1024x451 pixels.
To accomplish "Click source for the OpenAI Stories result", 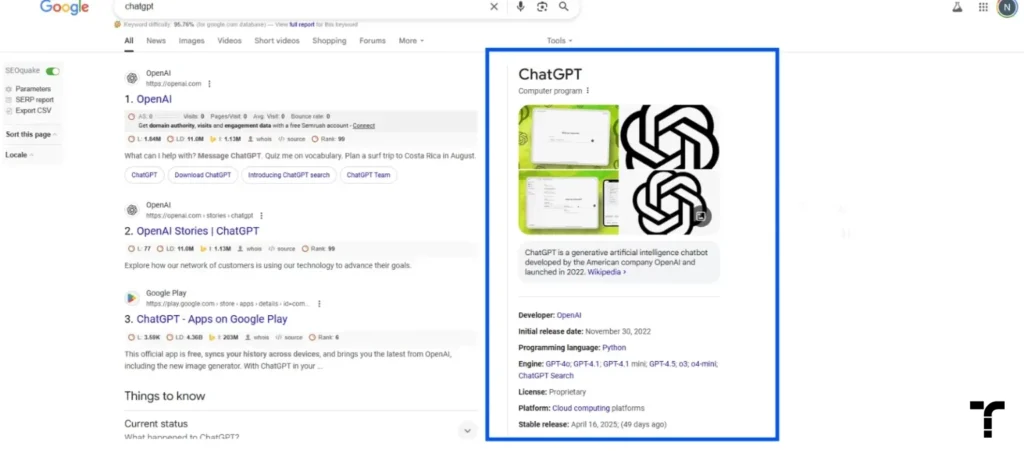I will 282,249.
